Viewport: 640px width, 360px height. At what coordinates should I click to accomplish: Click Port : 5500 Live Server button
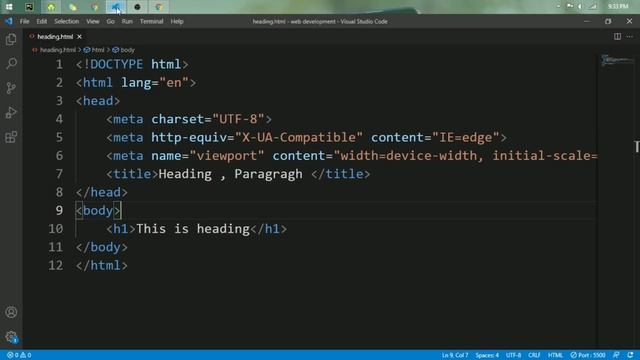point(588,355)
